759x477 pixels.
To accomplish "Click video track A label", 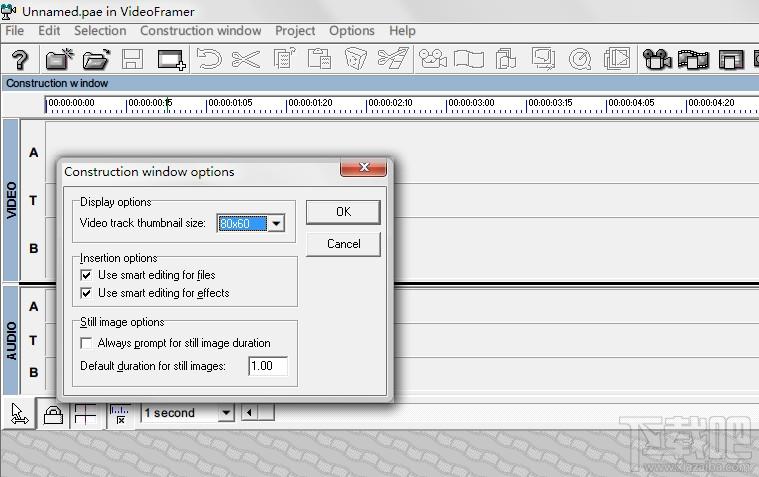I will (x=33, y=153).
